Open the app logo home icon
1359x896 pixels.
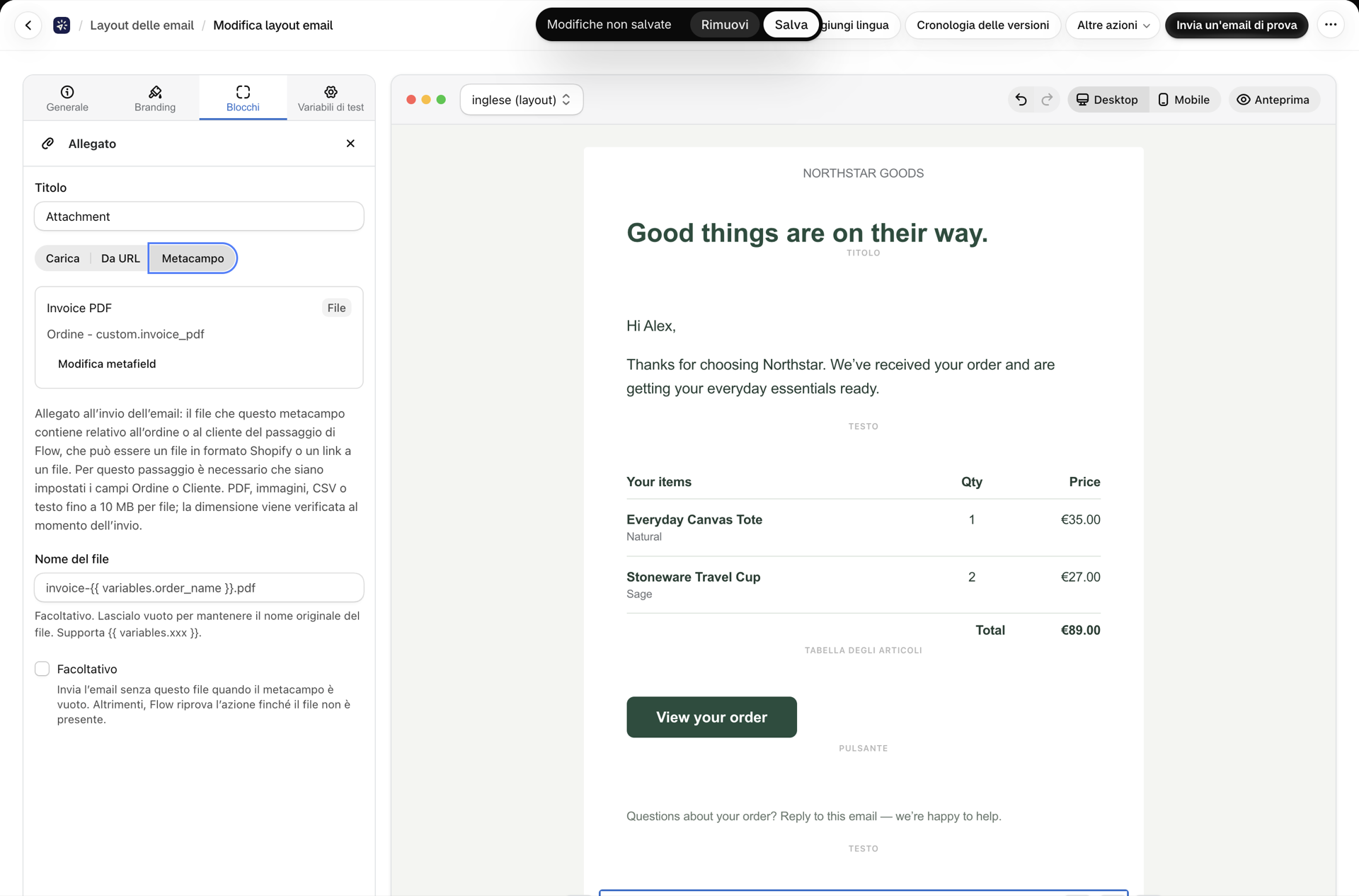[62, 25]
